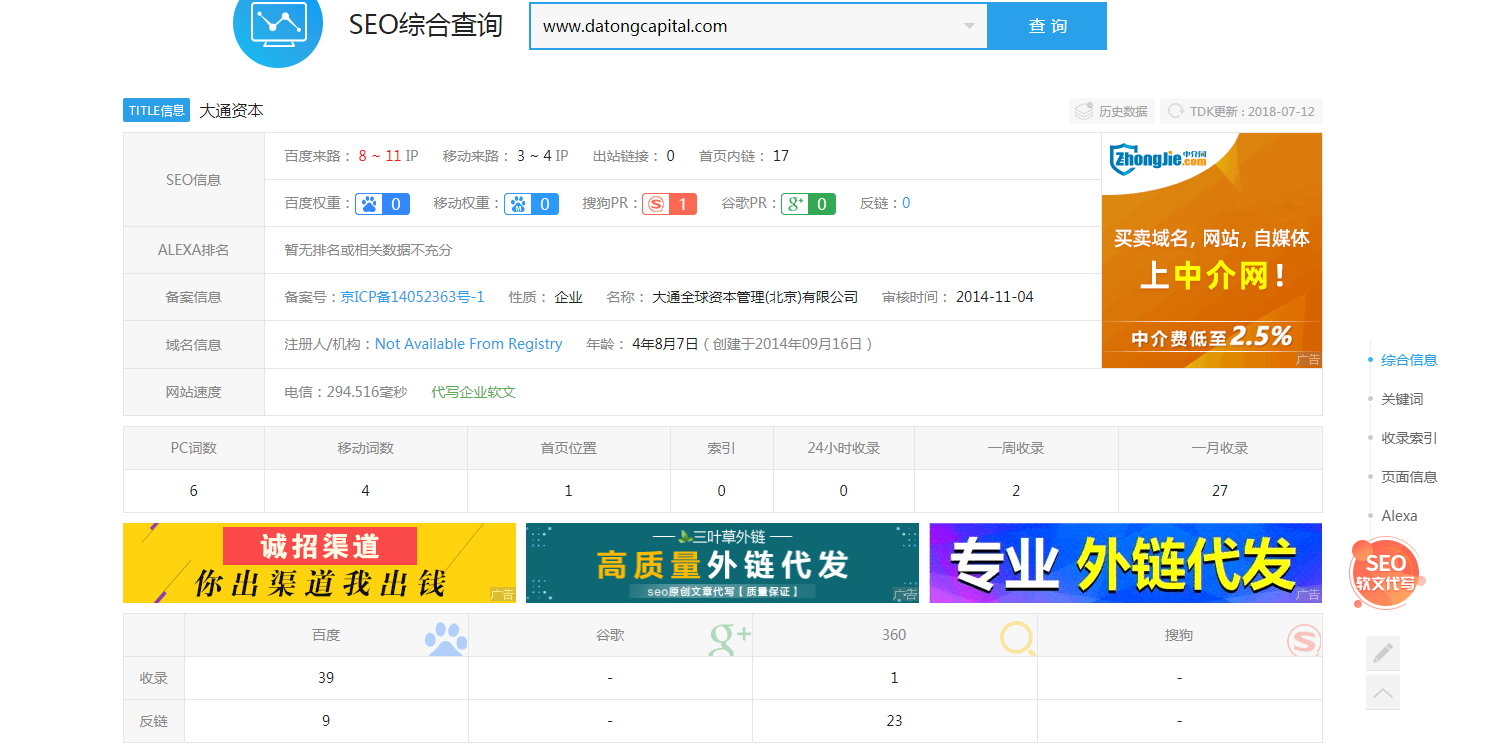Open 历史数据 history data button
The image size is (1494, 755).
click(x=1112, y=111)
